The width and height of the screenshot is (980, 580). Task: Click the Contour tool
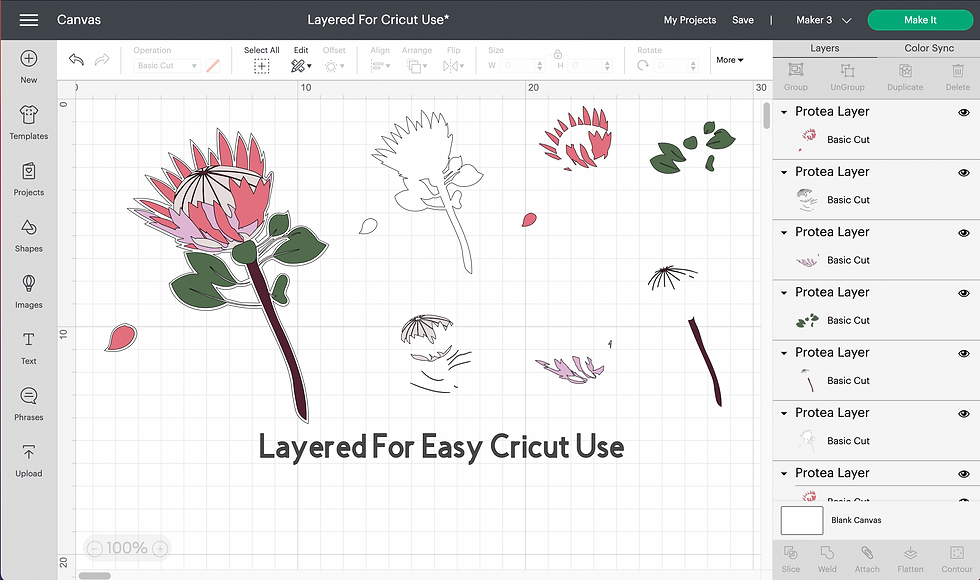(x=957, y=559)
